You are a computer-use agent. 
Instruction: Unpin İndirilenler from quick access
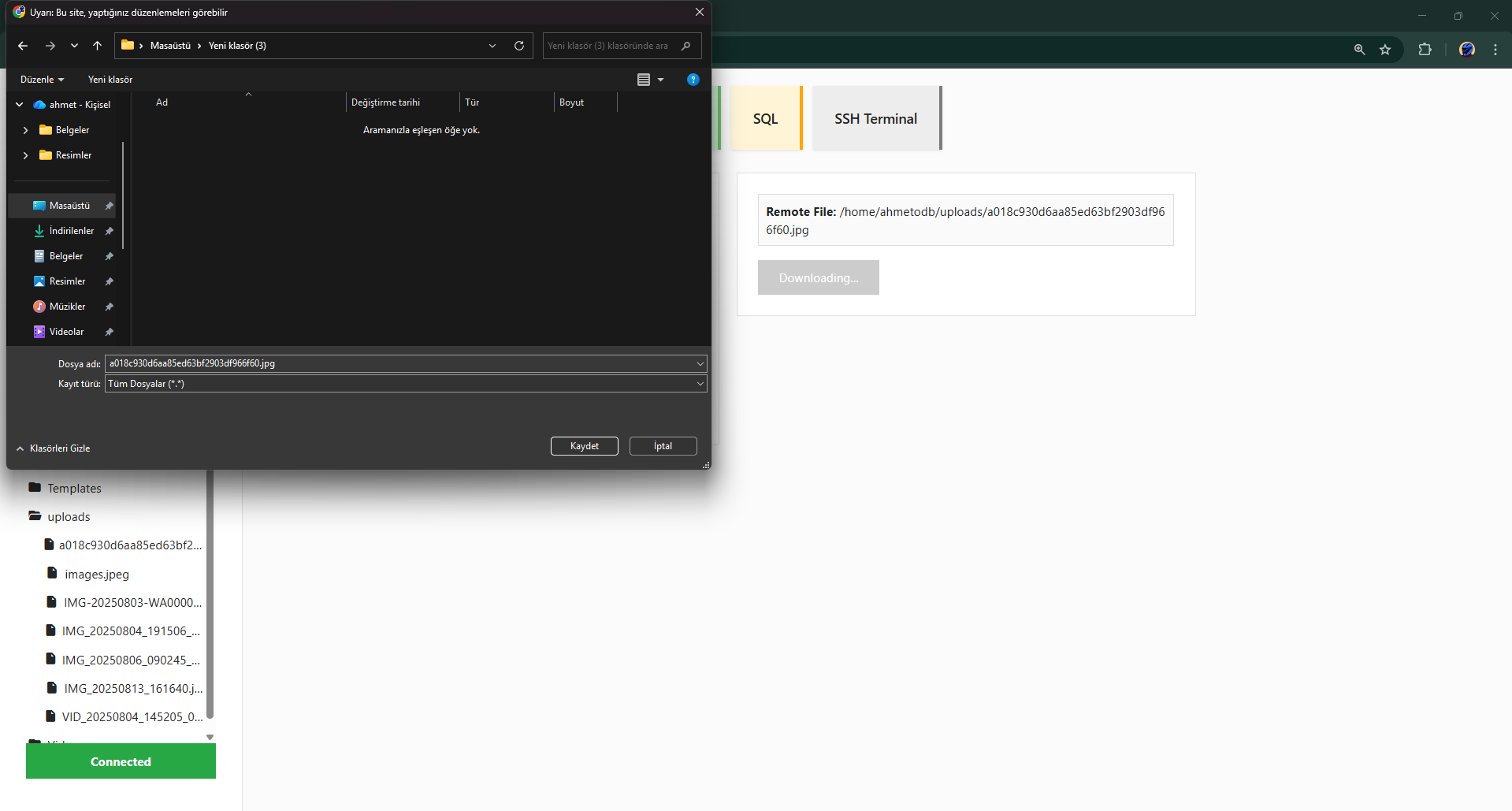click(x=109, y=230)
